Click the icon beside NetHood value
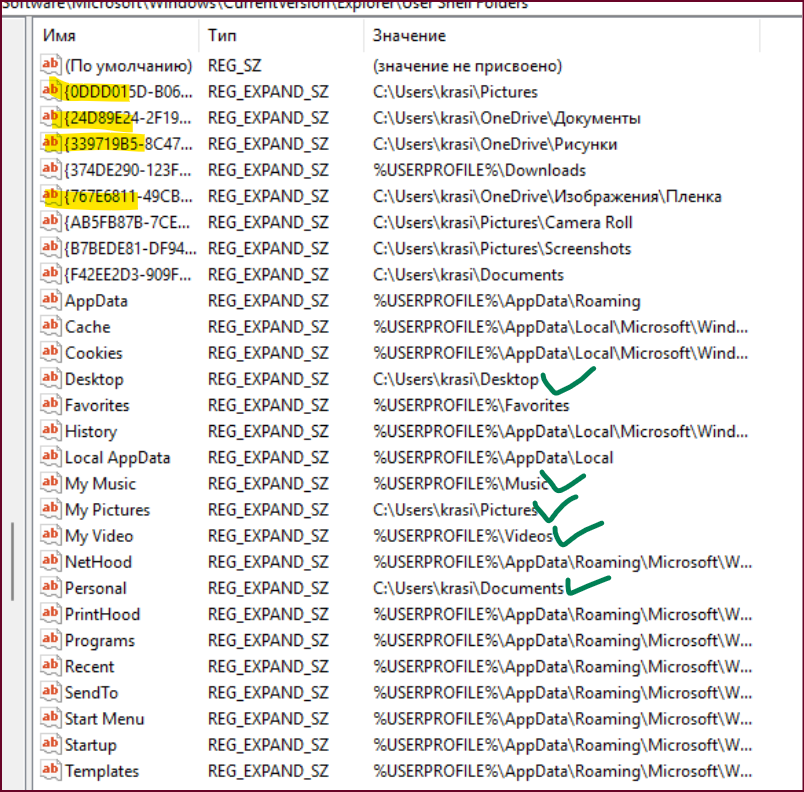The image size is (804, 792). 50,561
